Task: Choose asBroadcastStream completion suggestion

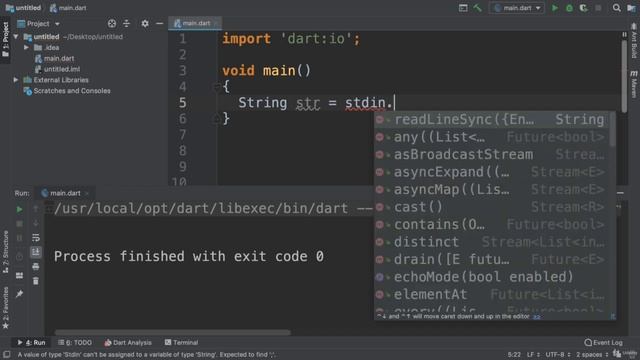Action: click(x=492, y=154)
